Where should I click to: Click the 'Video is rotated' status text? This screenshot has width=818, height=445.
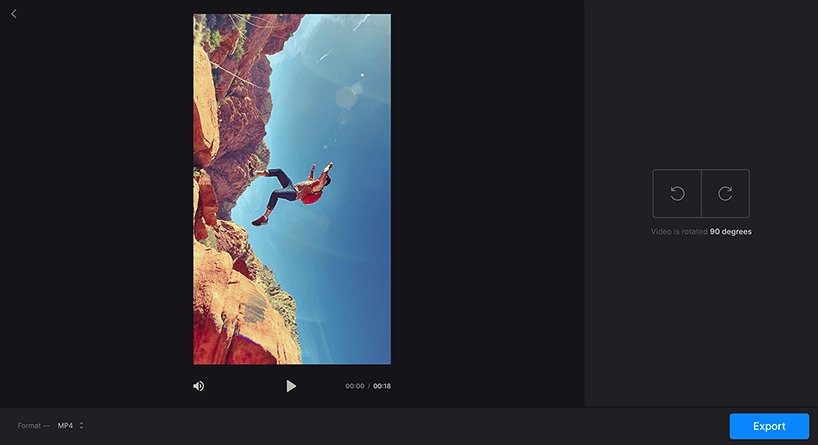point(679,232)
